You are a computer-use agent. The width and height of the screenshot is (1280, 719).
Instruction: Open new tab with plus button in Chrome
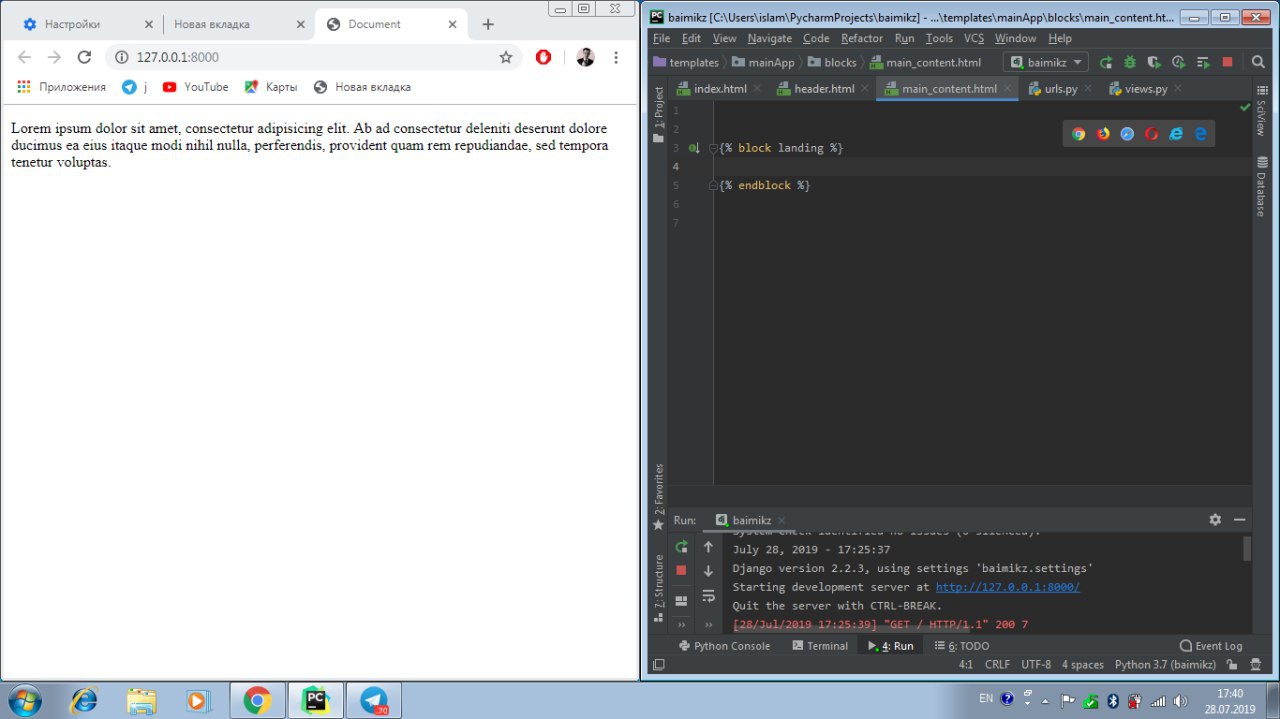tap(488, 24)
